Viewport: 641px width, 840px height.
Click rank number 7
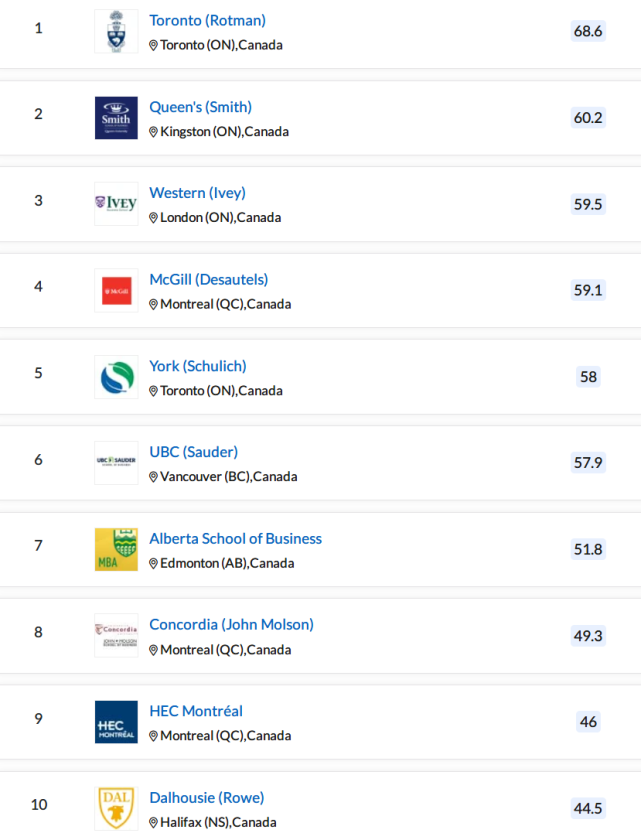tap(39, 546)
